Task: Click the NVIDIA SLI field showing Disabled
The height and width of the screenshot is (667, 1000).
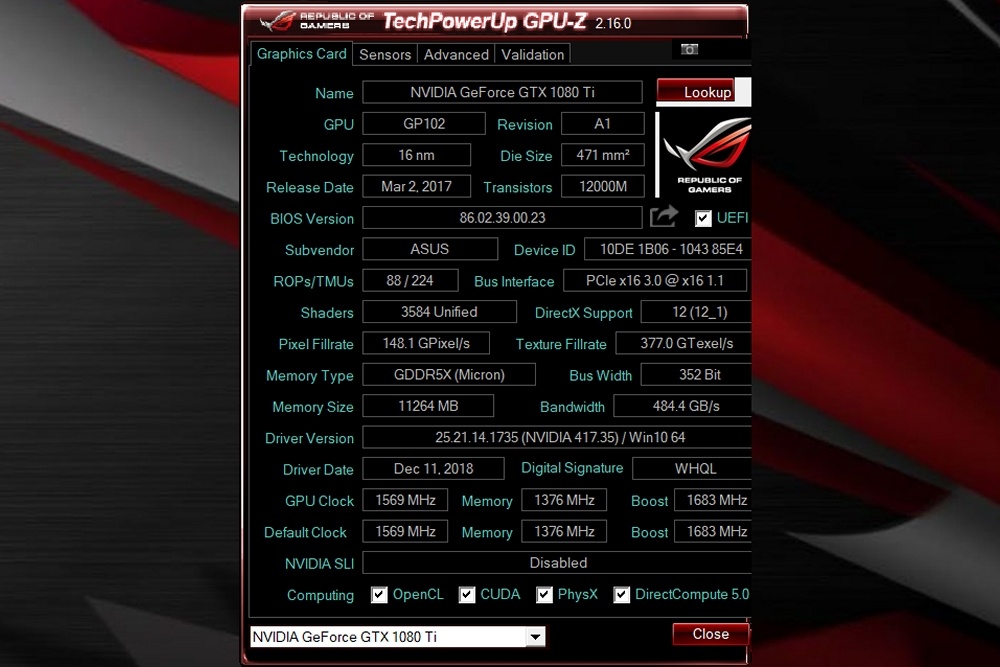Action: click(557, 562)
